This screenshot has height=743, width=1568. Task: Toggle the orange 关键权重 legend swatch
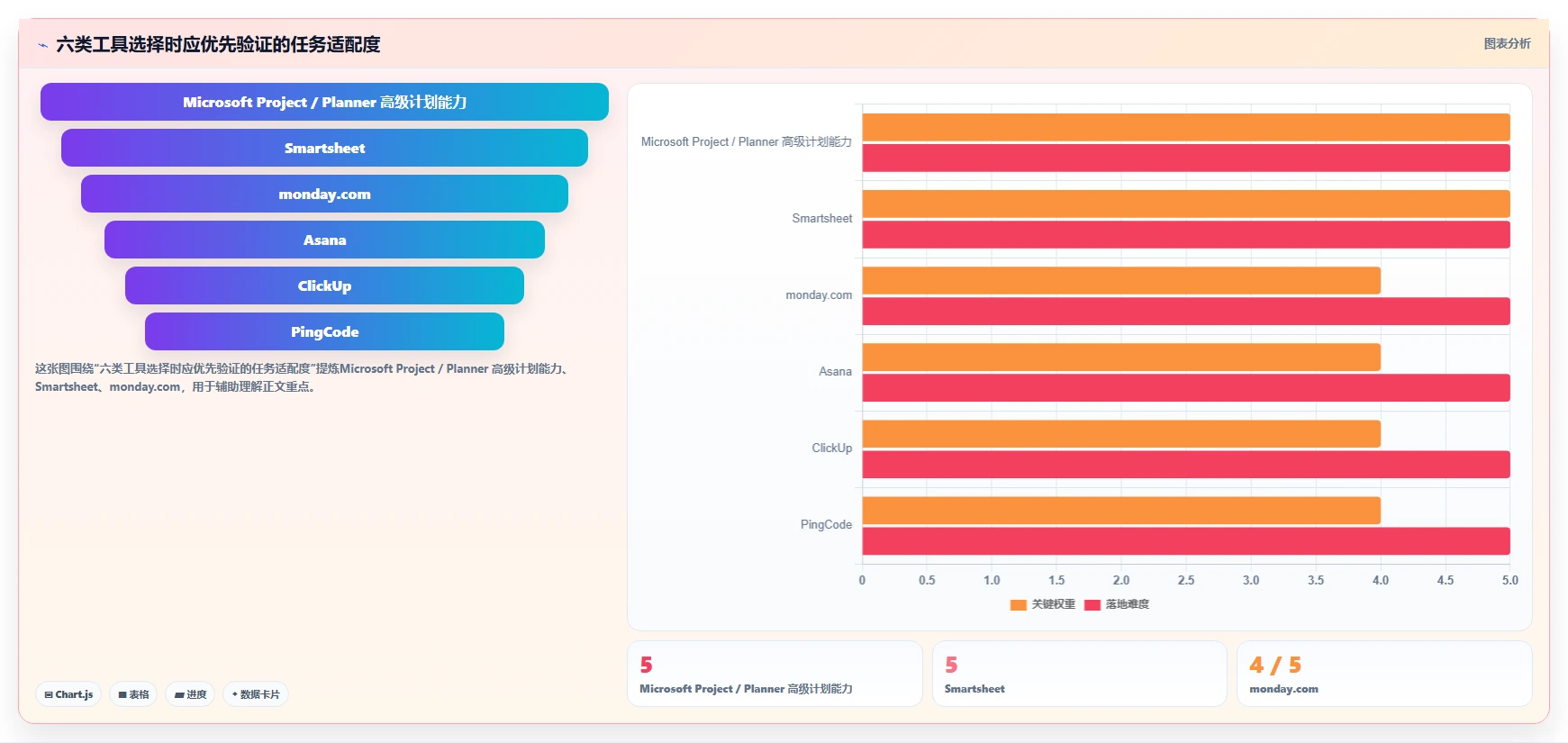coord(1019,605)
